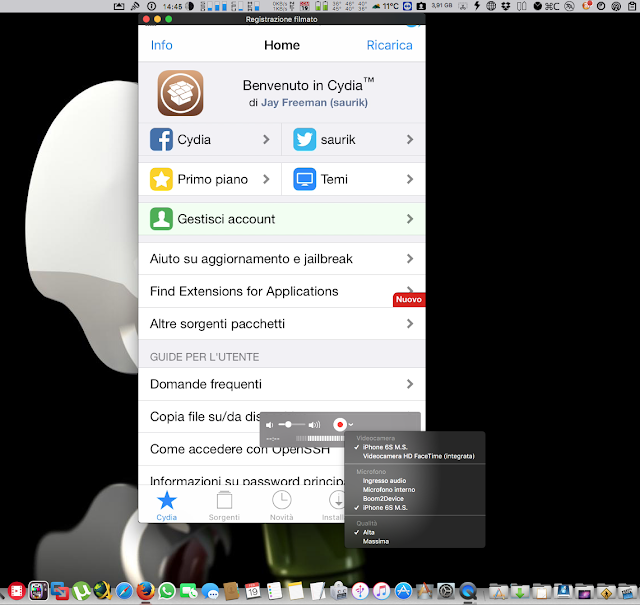
Task: Click the Dropbox menu bar icon
Action: pos(506,6)
